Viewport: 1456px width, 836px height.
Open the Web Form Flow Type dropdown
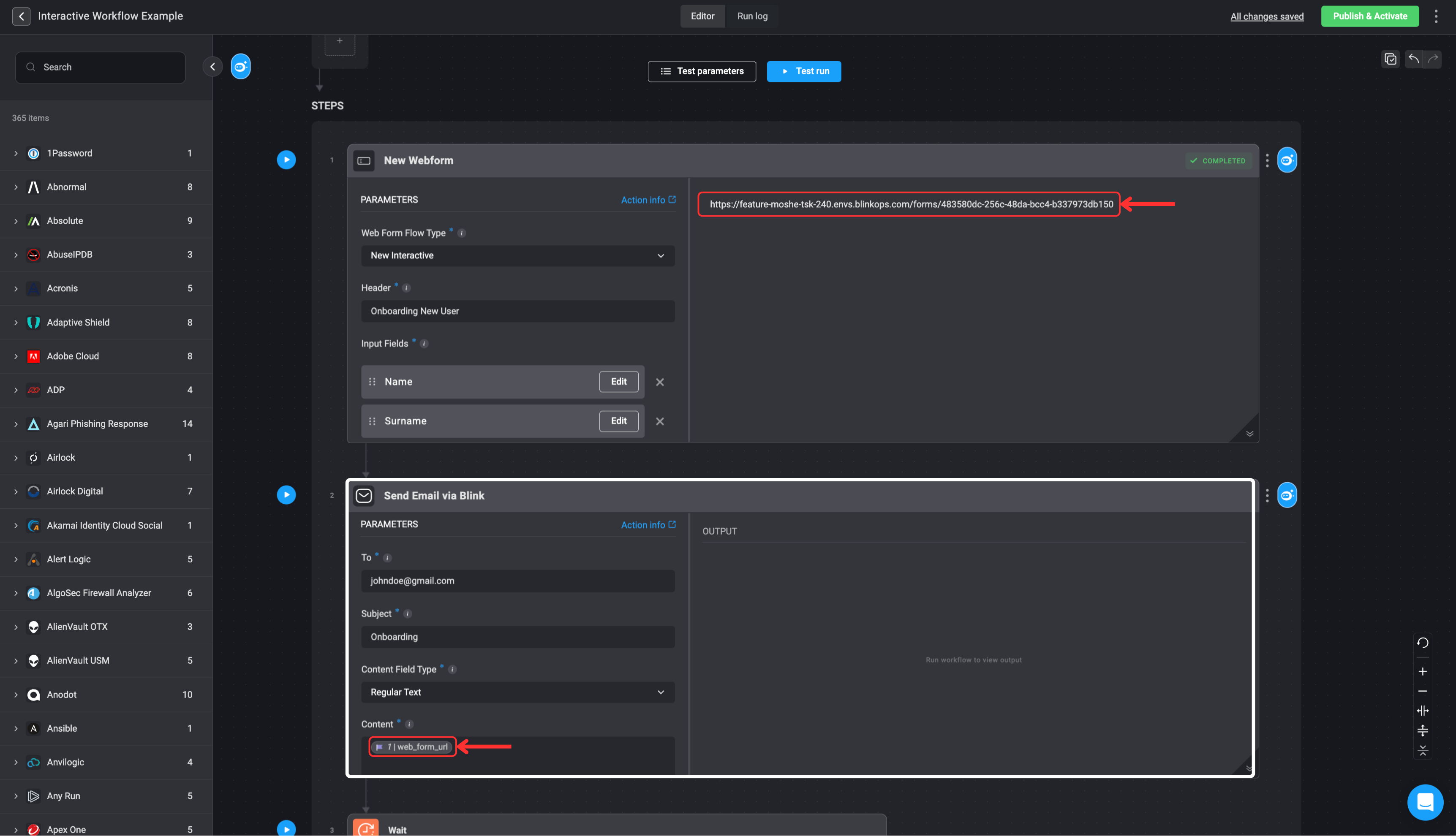pyautogui.click(x=517, y=255)
